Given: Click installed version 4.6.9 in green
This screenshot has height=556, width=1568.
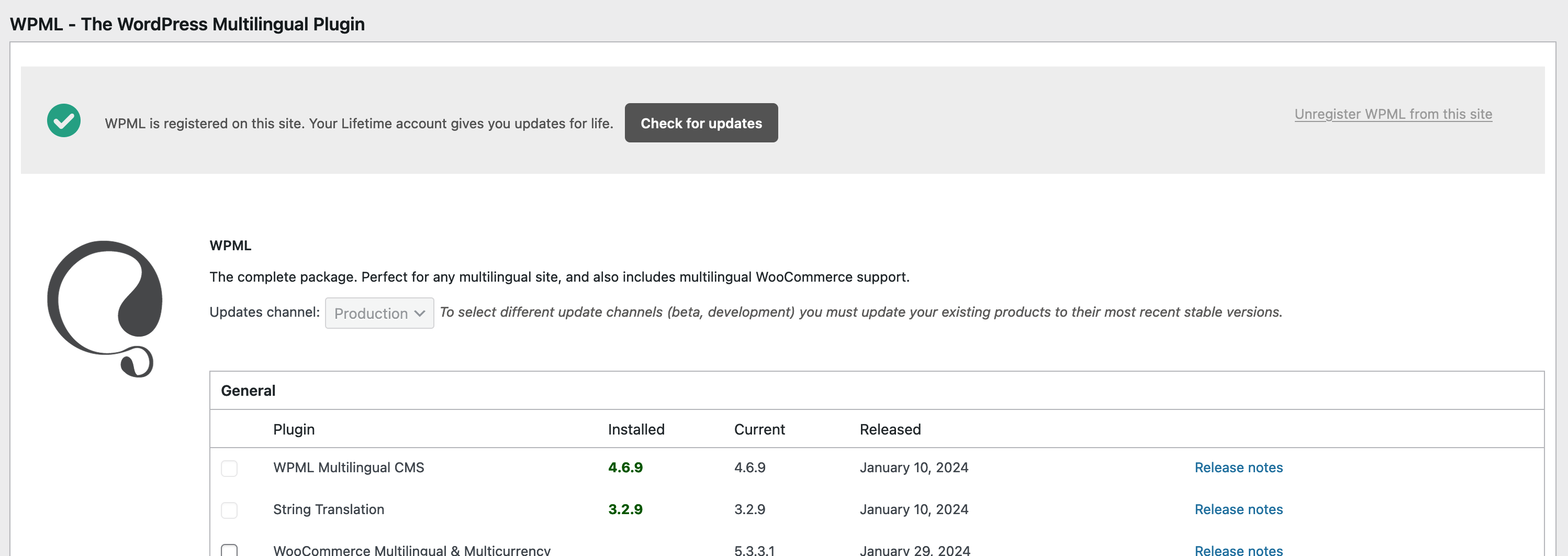Looking at the screenshot, I should tap(625, 467).
